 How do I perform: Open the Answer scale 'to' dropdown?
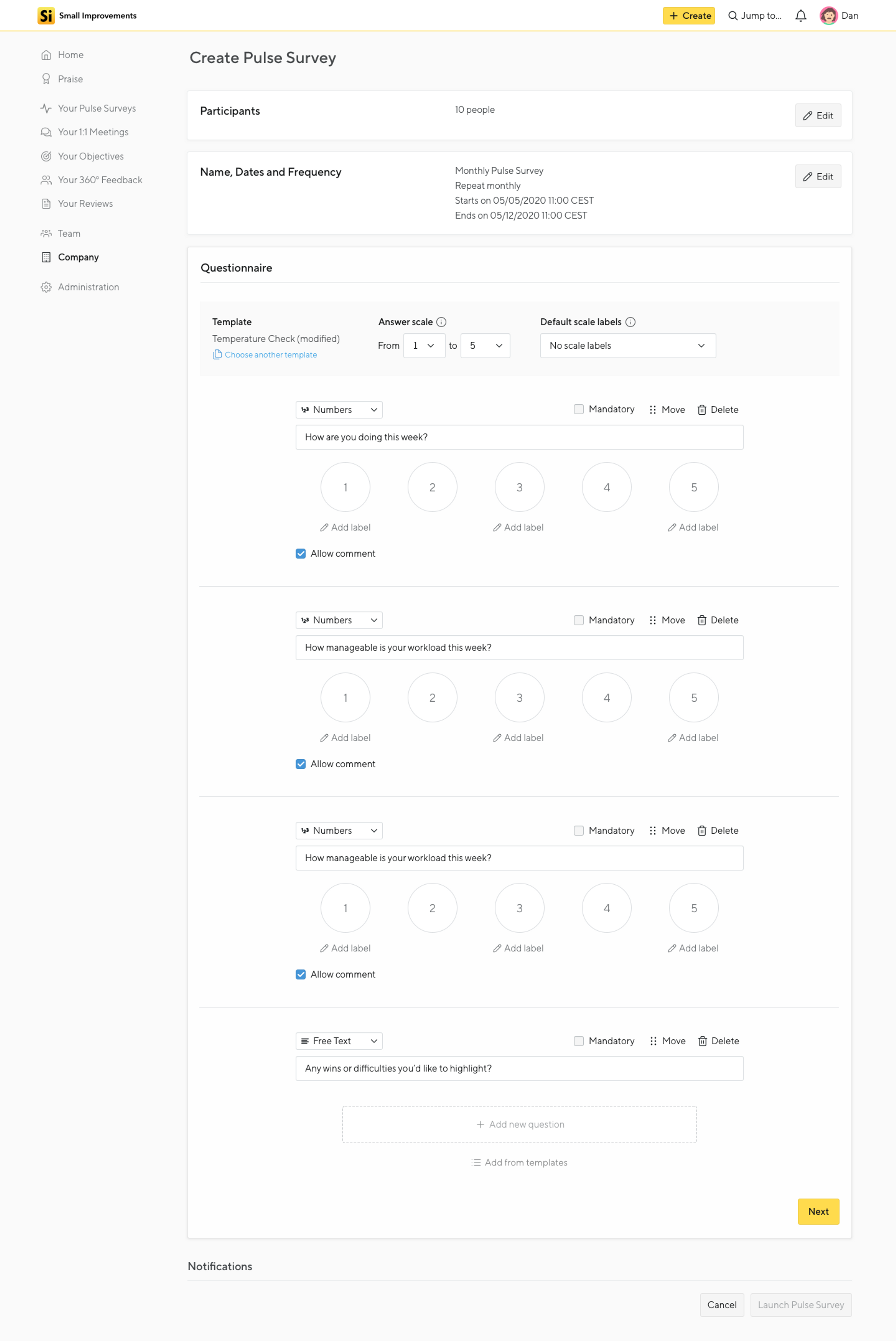(485, 345)
